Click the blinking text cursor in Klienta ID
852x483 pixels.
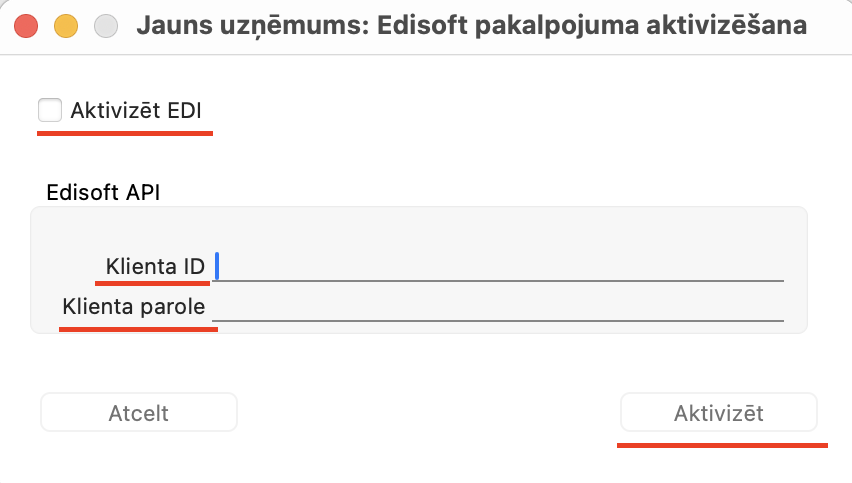(x=217, y=266)
